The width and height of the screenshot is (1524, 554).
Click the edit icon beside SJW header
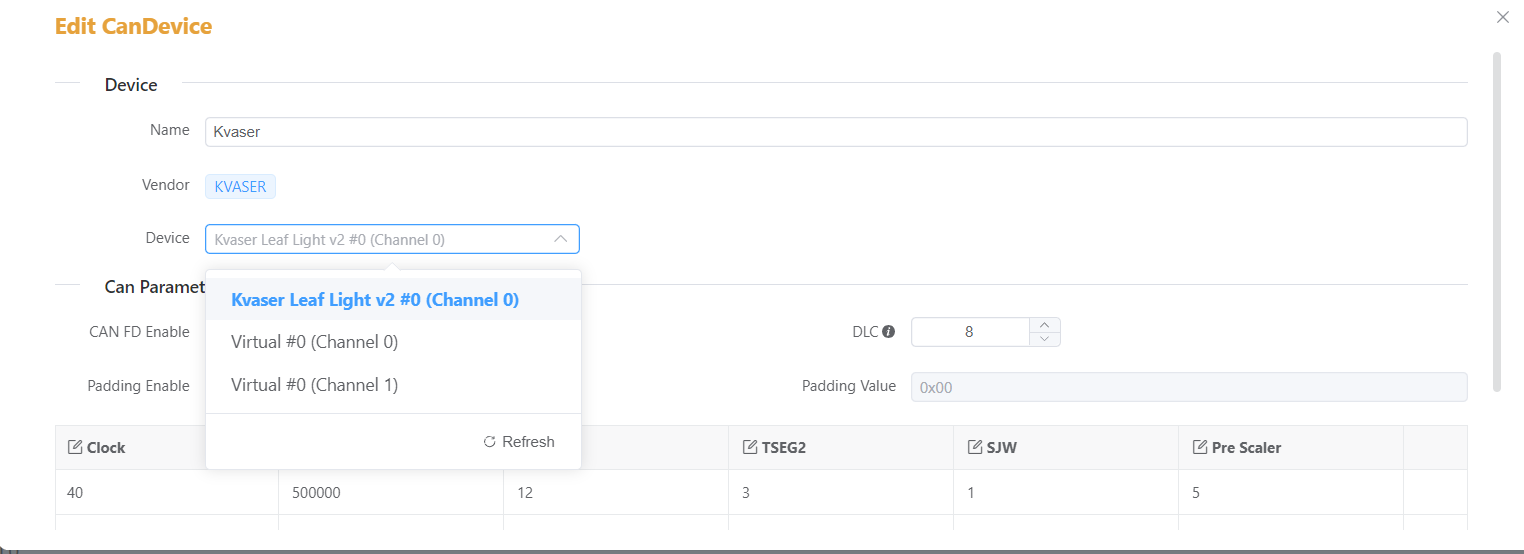click(975, 447)
